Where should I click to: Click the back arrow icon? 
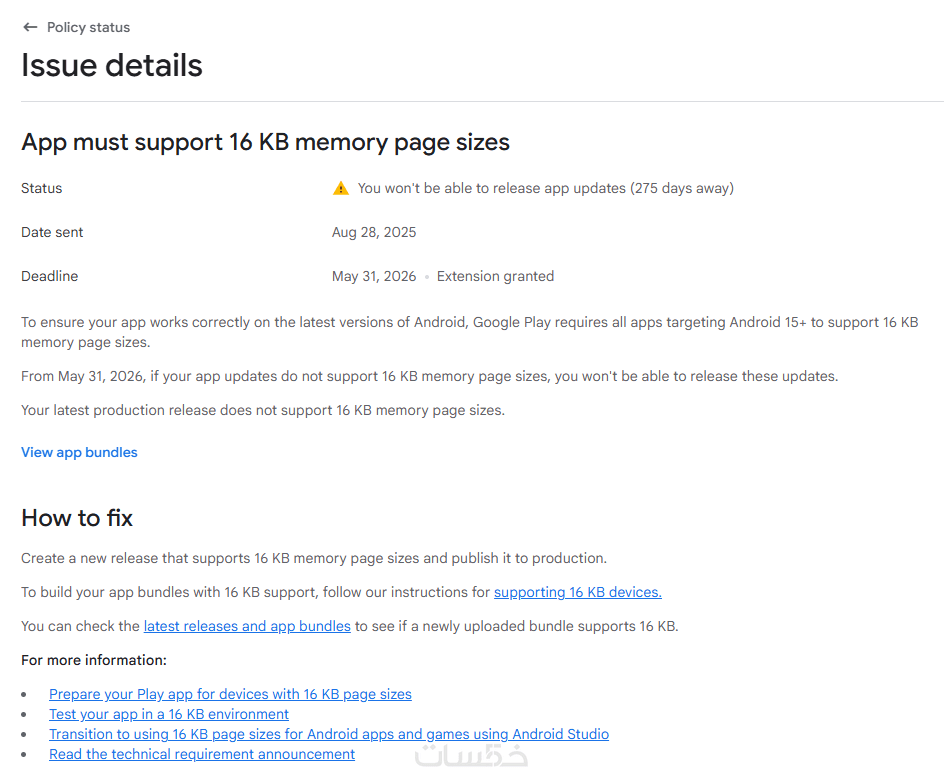(30, 27)
